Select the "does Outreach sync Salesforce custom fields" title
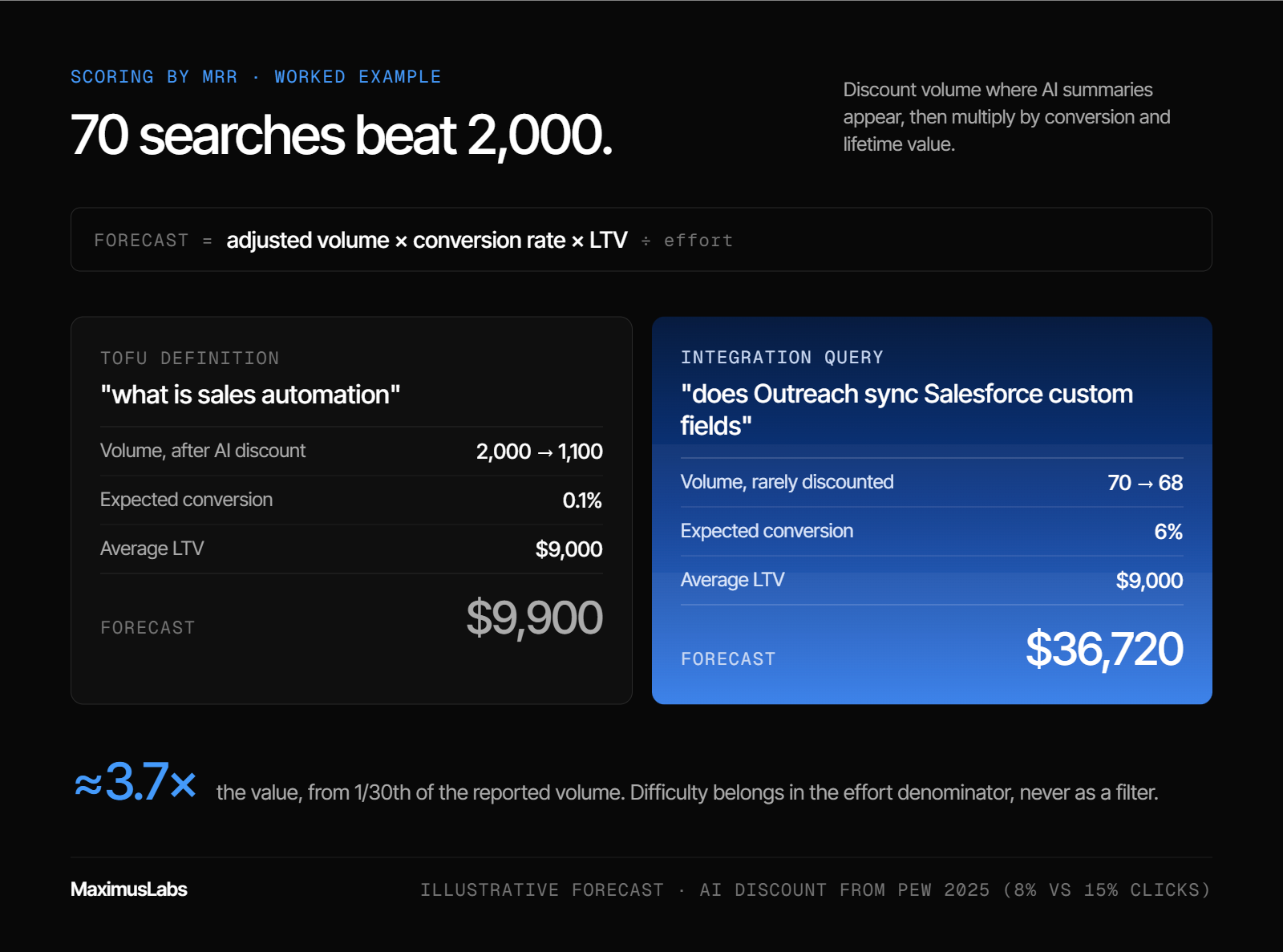The image size is (1283, 952). [907, 410]
